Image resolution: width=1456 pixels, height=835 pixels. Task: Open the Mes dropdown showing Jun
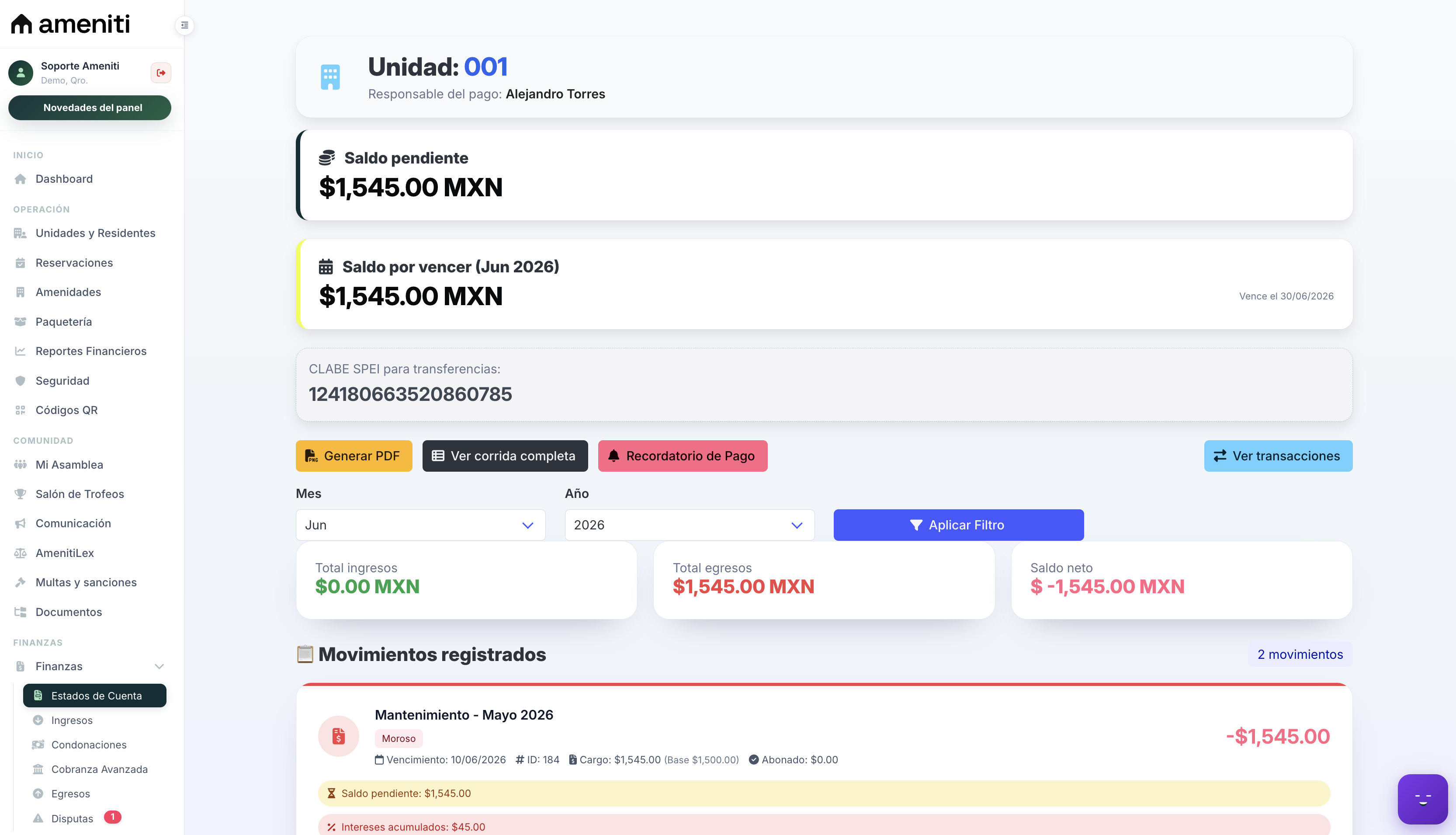pyautogui.click(x=421, y=525)
